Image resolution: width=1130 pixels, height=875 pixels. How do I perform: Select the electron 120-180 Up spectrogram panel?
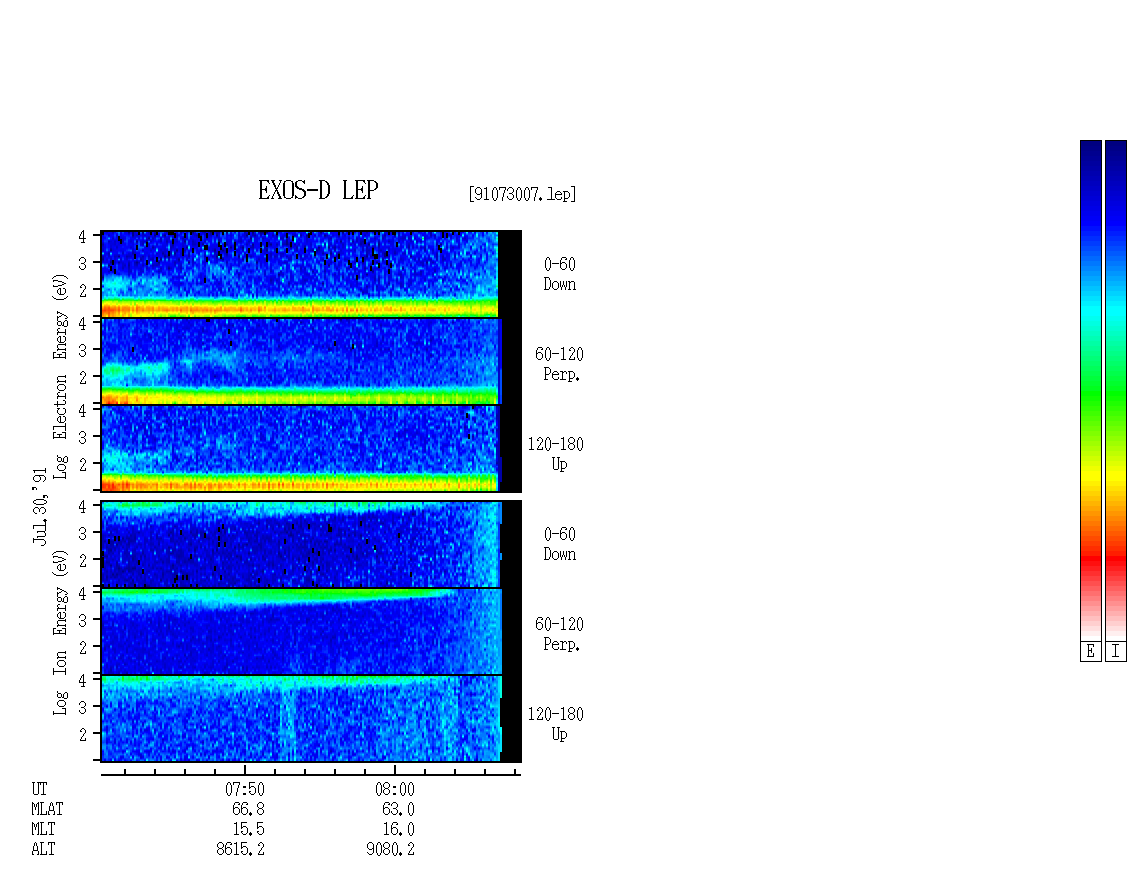[x=311, y=448]
